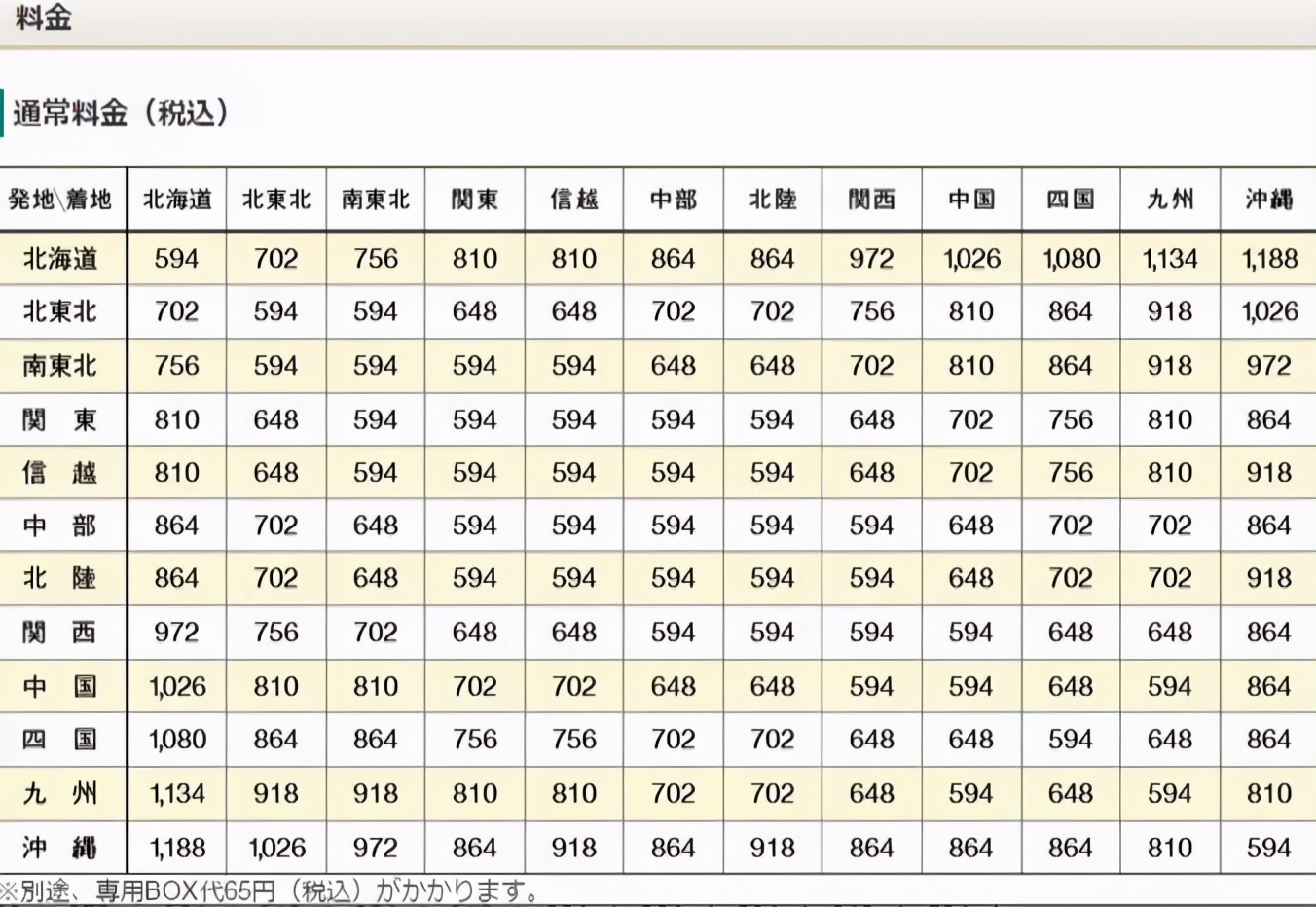This screenshot has width=1316, height=907.
Task: Click the 972 fare for 関西 to 北海道
Action: pyautogui.click(x=176, y=632)
